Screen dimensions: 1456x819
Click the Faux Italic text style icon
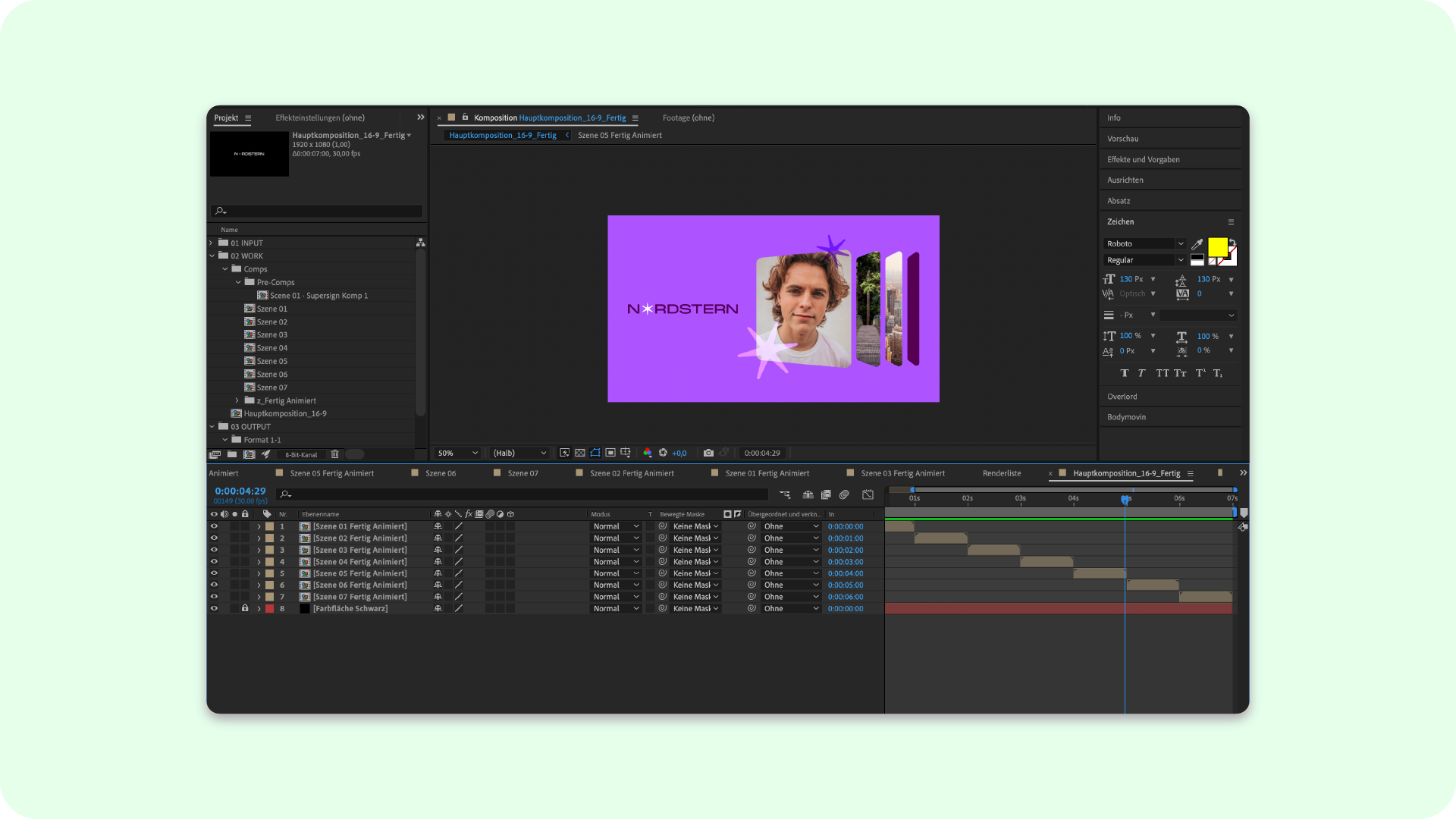pos(1141,373)
